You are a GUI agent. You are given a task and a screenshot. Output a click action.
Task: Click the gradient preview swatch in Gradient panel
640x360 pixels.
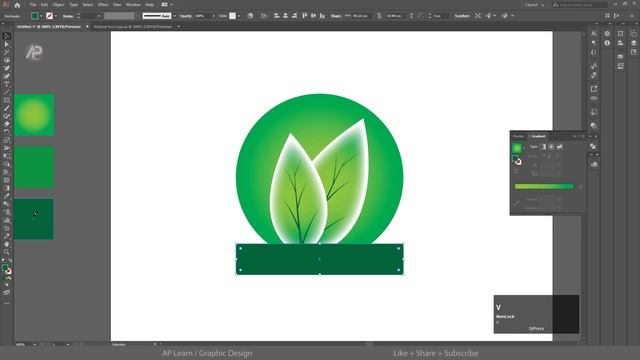tap(517, 148)
